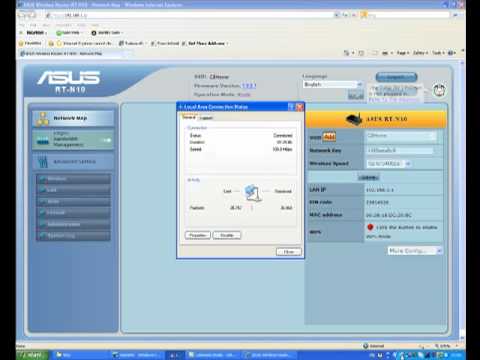The image size is (480, 360).
Task: Select the General tab in dialog
Action: 189,117
